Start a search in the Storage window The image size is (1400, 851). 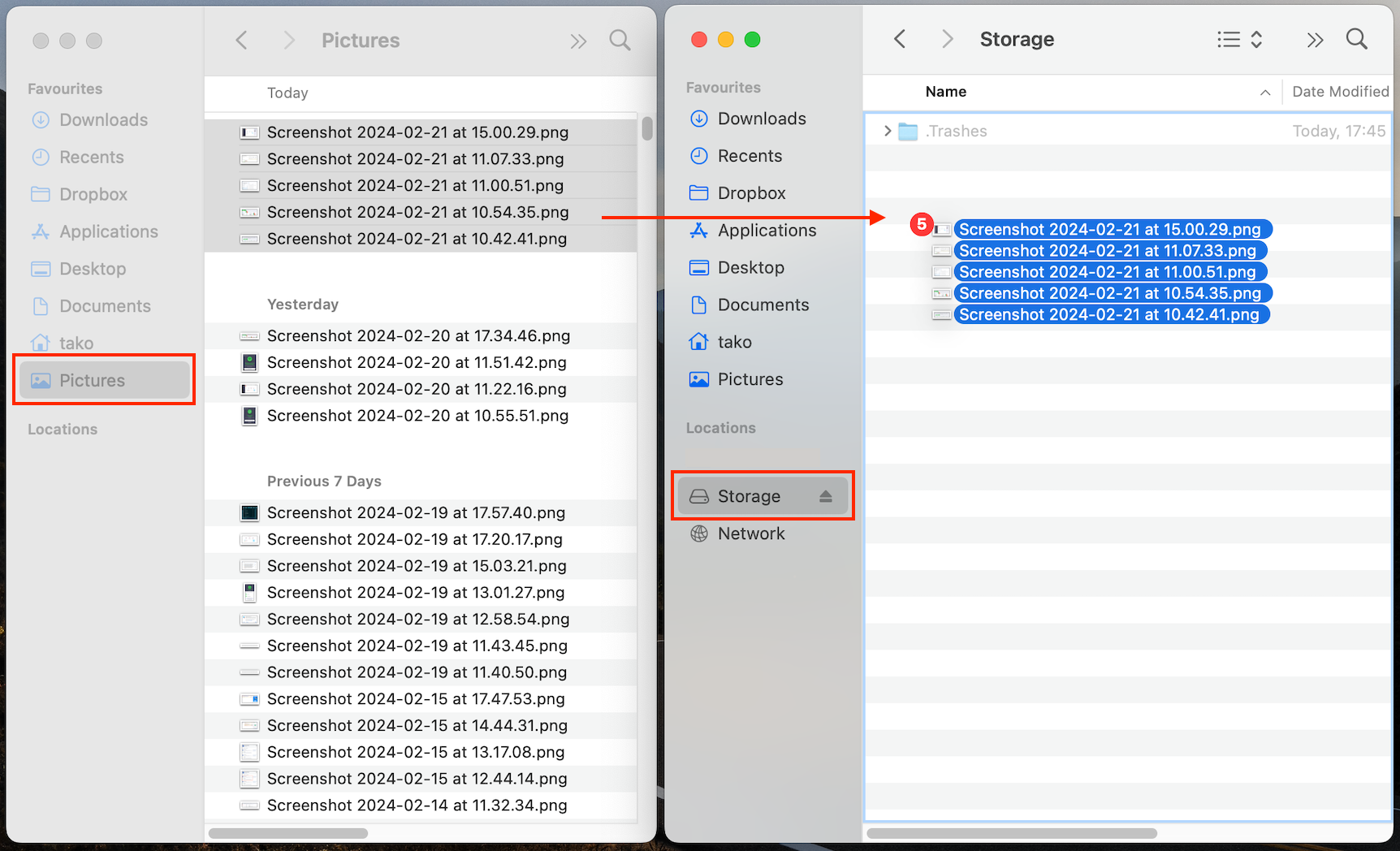pos(1357,38)
